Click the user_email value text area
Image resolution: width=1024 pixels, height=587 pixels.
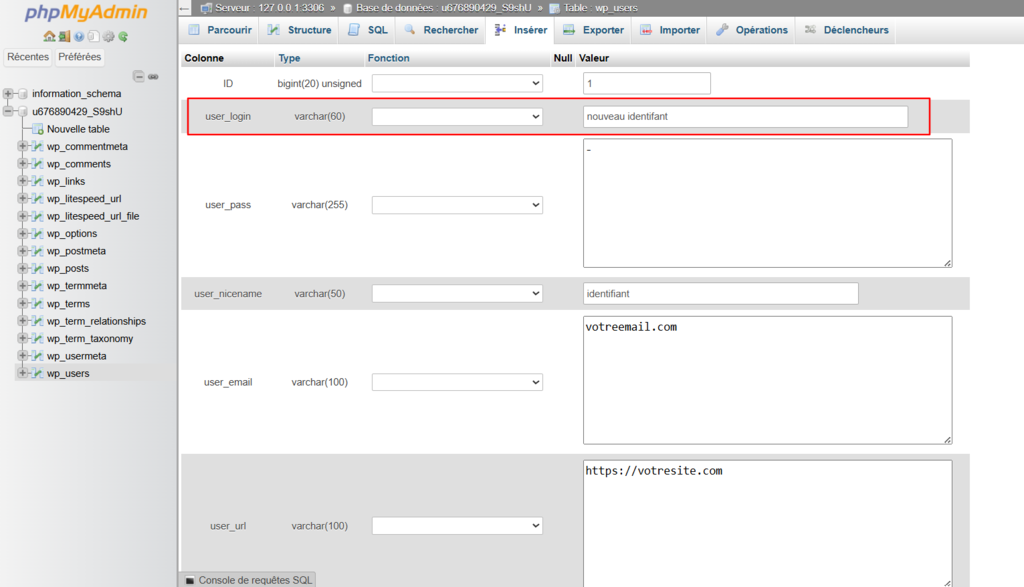pos(767,380)
